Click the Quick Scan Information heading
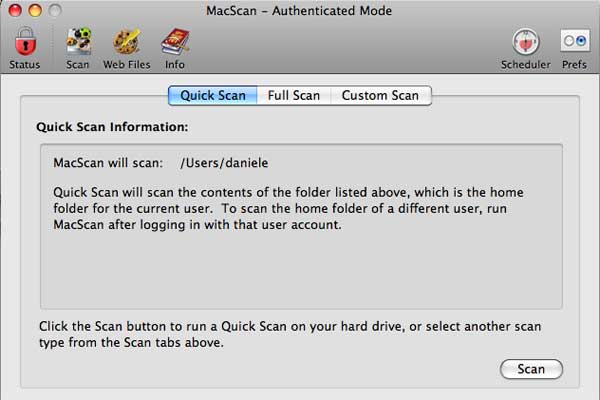600x400 pixels. point(112,128)
